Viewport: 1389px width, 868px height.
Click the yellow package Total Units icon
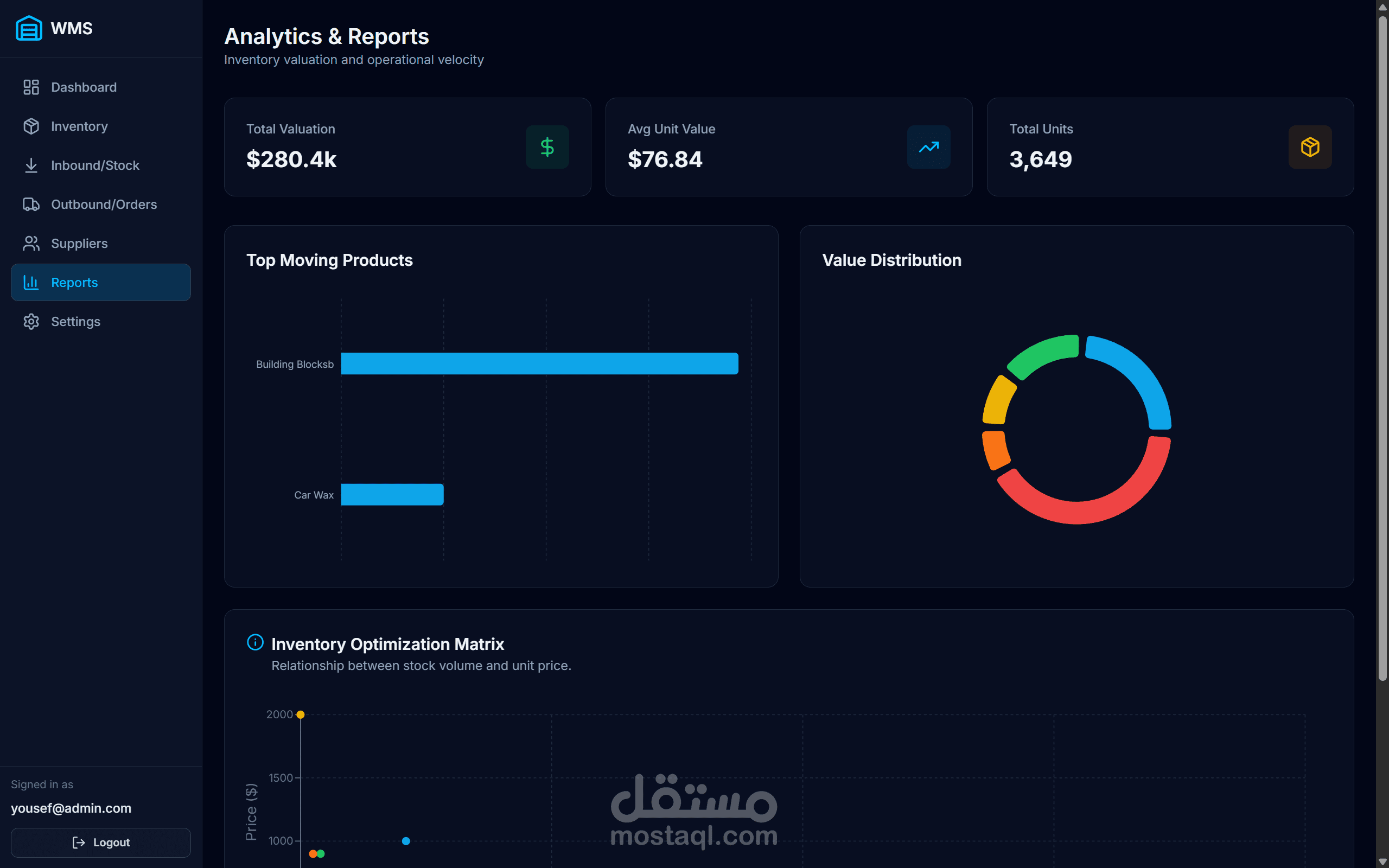point(1309,147)
